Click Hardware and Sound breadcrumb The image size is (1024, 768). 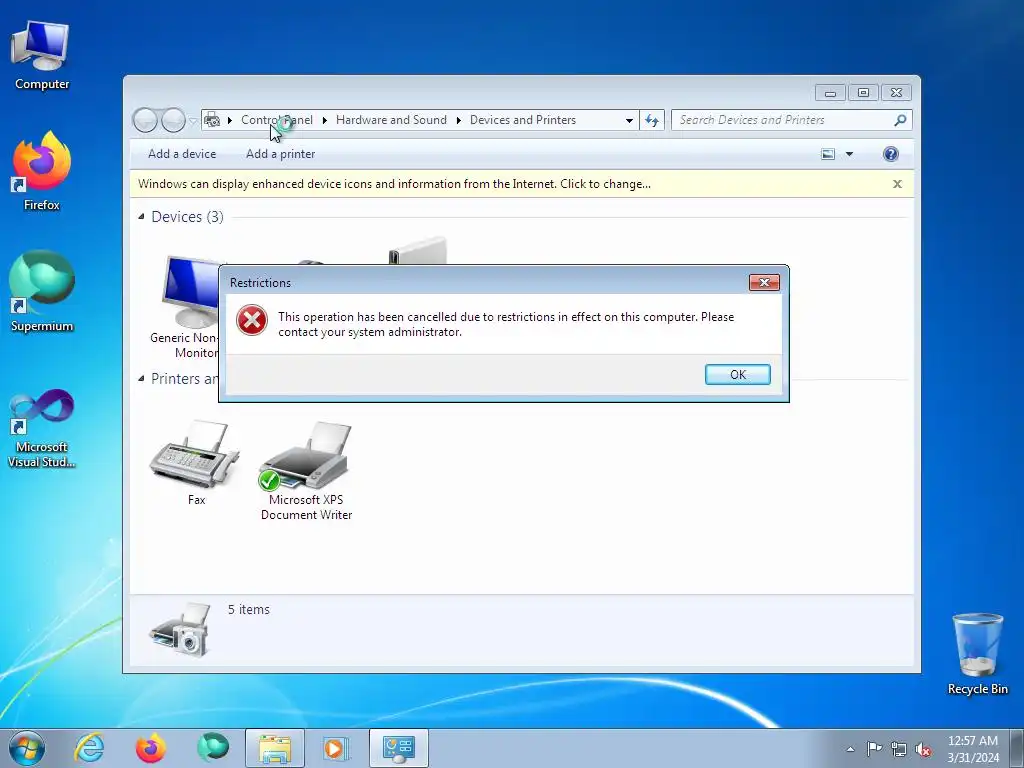pyautogui.click(x=391, y=120)
